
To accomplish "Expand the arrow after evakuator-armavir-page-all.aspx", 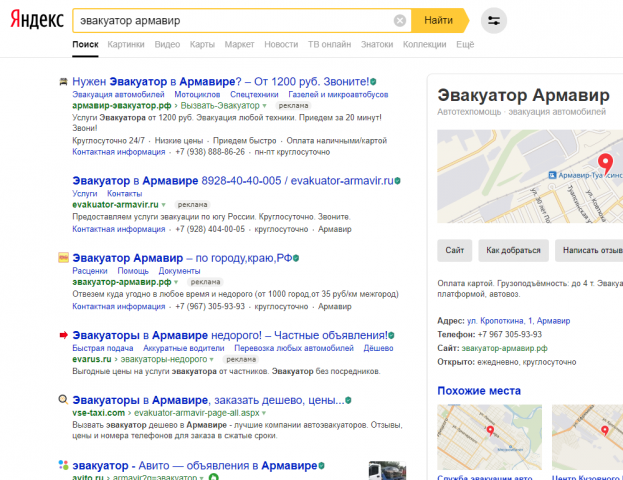I will [264, 413].
